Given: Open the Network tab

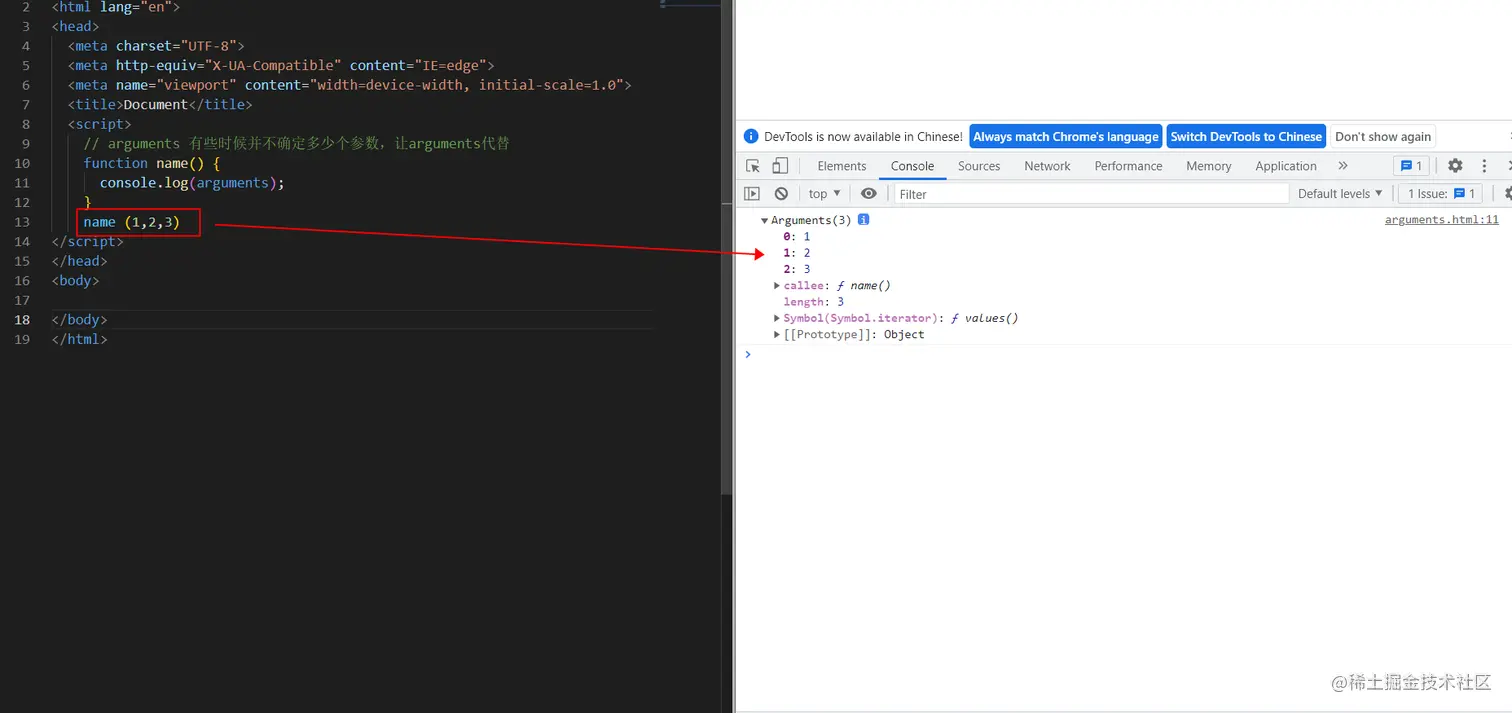Looking at the screenshot, I should (x=1047, y=166).
